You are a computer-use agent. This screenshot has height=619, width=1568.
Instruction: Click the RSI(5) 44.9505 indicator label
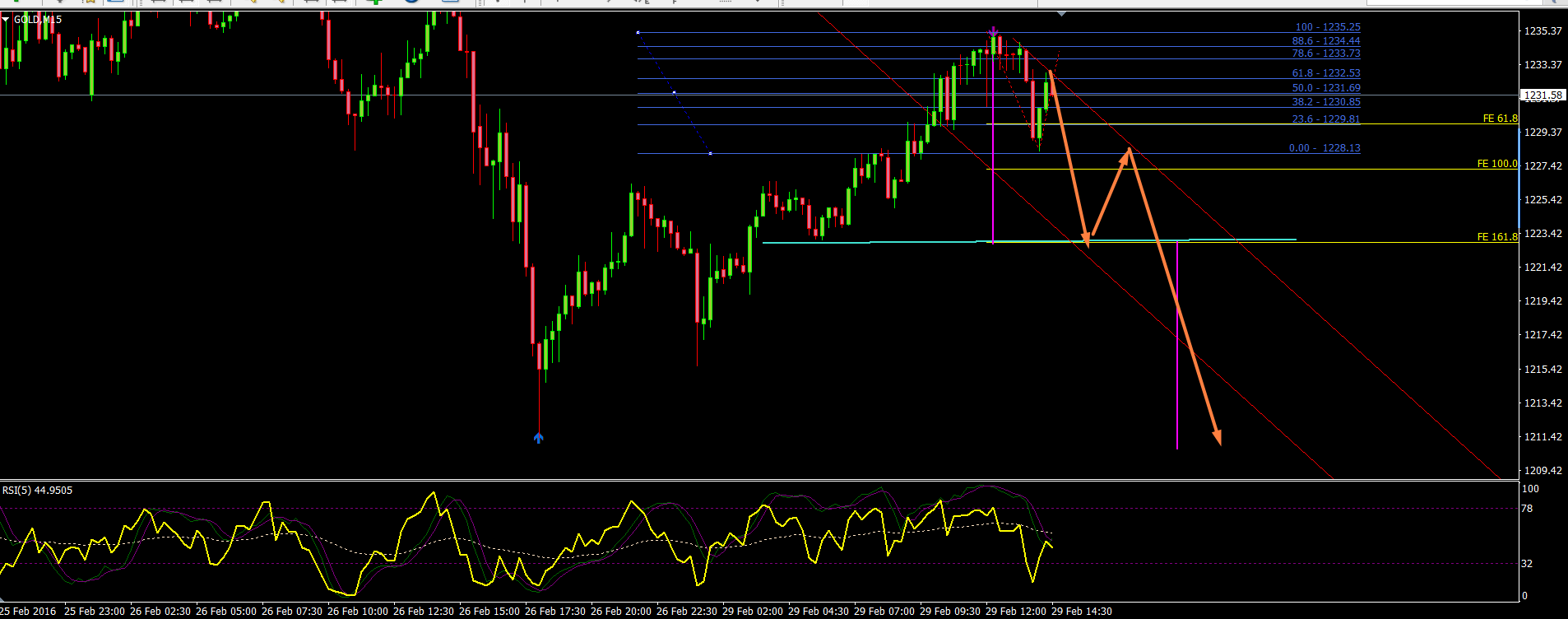38,491
